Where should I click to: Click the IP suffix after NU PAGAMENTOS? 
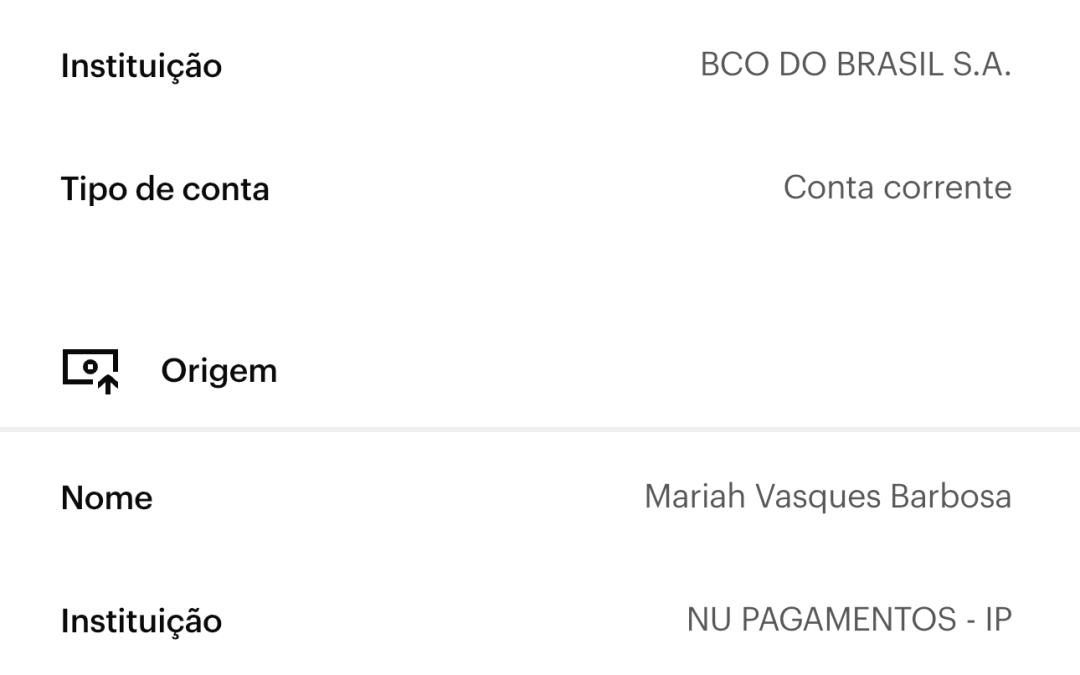[x=997, y=620]
